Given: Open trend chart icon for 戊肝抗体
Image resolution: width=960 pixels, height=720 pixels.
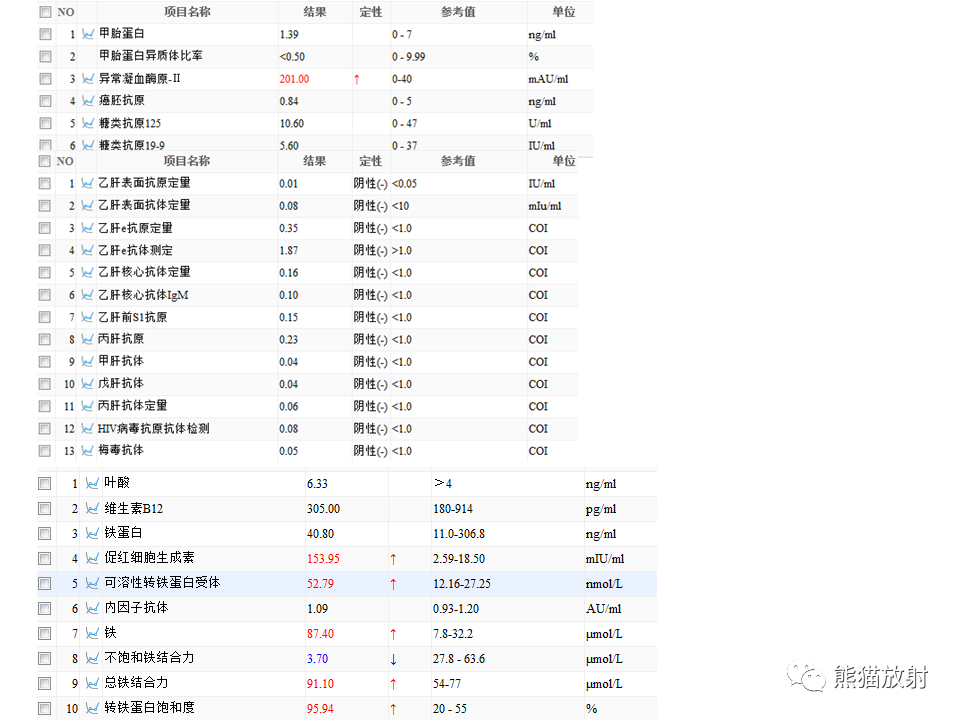Looking at the screenshot, I should click(88, 383).
